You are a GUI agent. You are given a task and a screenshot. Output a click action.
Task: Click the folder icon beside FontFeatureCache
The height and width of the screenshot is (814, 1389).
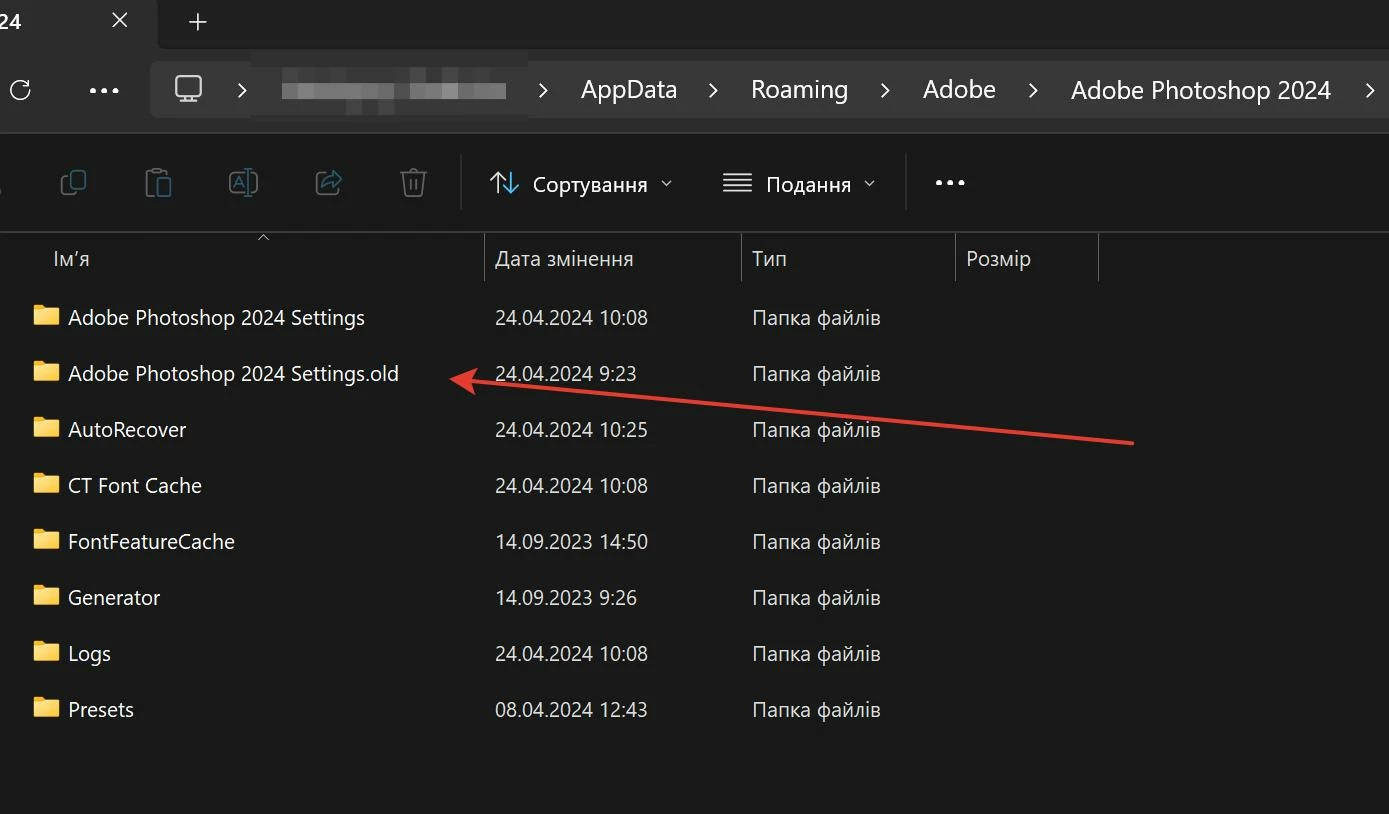[x=46, y=540]
